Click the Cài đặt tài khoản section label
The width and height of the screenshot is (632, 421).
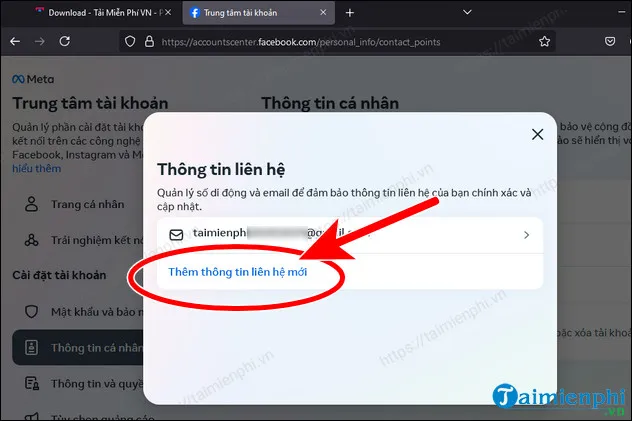click(x=59, y=275)
